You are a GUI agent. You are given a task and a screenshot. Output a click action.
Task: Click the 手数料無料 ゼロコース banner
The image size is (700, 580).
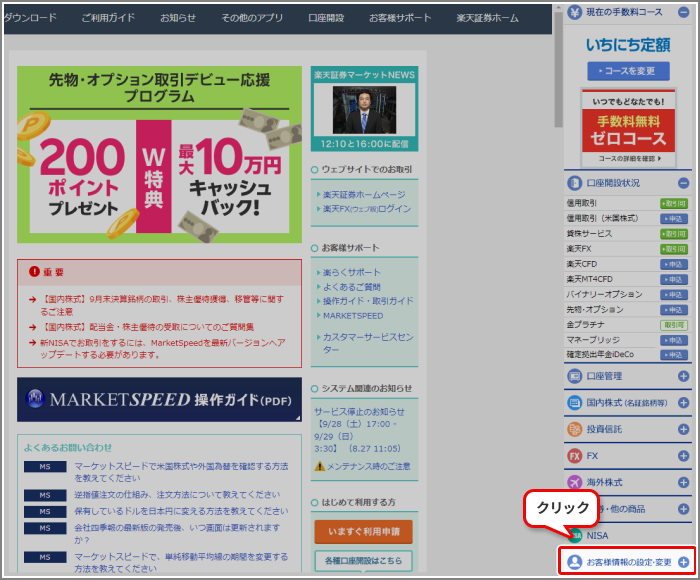(x=629, y=128)
